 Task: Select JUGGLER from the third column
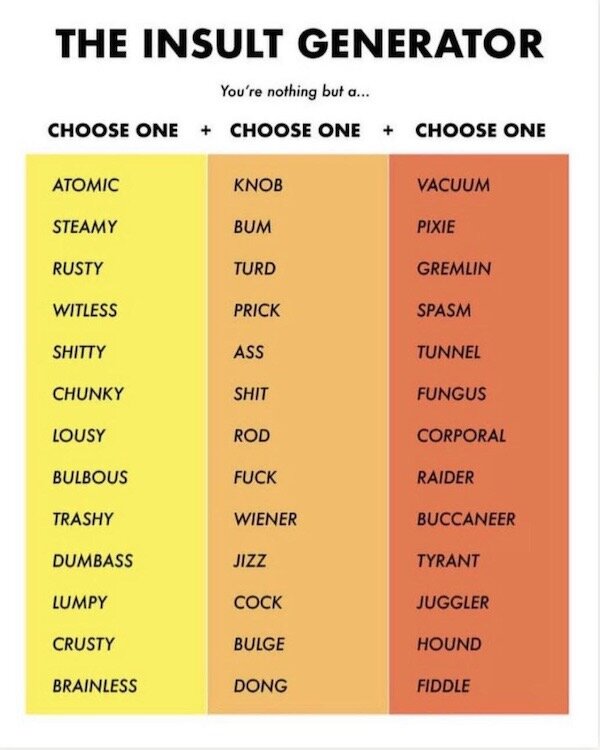point(453,602)
